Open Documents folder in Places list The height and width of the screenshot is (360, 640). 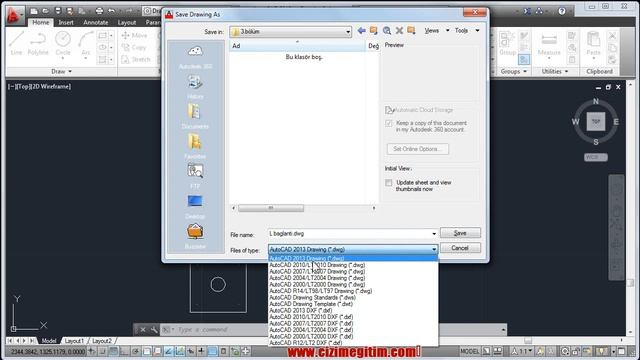(x=195, y=116)
